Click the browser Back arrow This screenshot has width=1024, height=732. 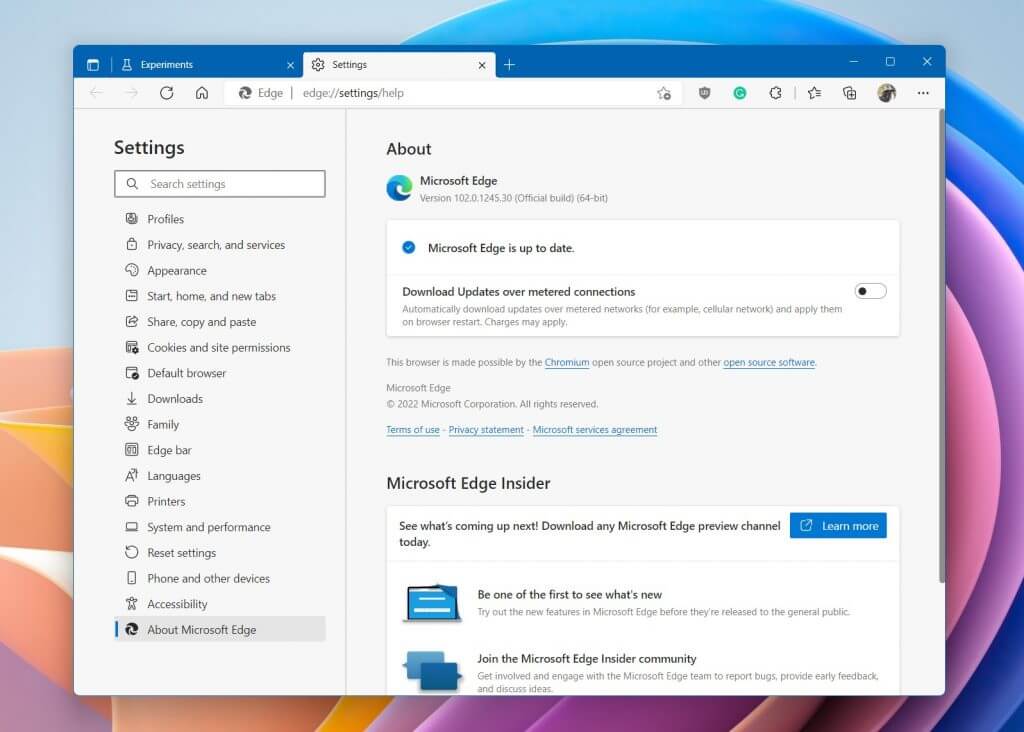click(97, 93)
